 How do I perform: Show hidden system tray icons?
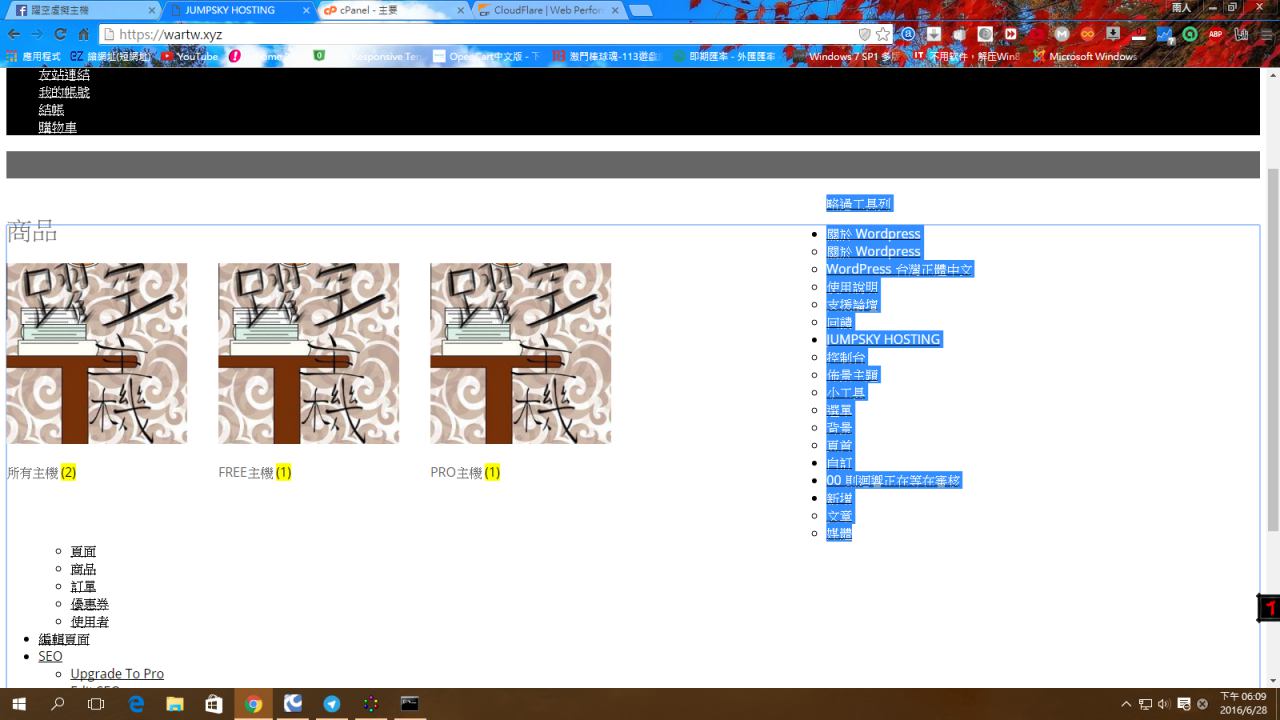(x=1126, y=704)
